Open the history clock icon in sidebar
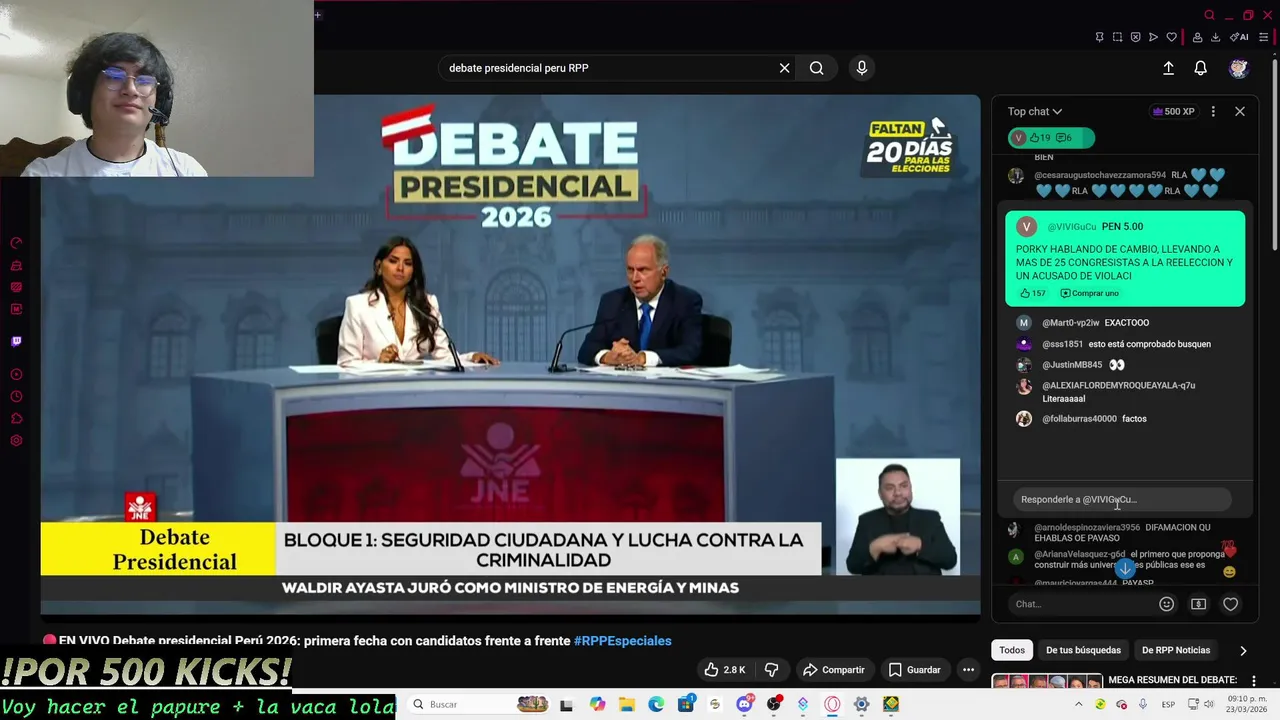1280x720 pixels. pyautogui.click(x=16, y=397)
